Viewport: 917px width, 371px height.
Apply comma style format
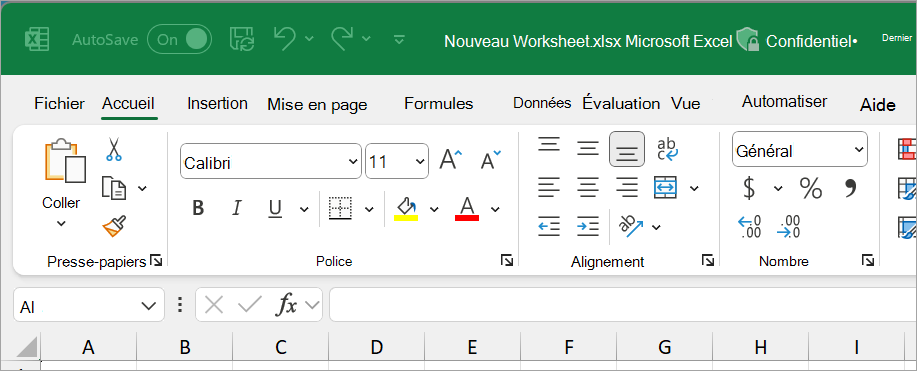click(x=850, y=188)
